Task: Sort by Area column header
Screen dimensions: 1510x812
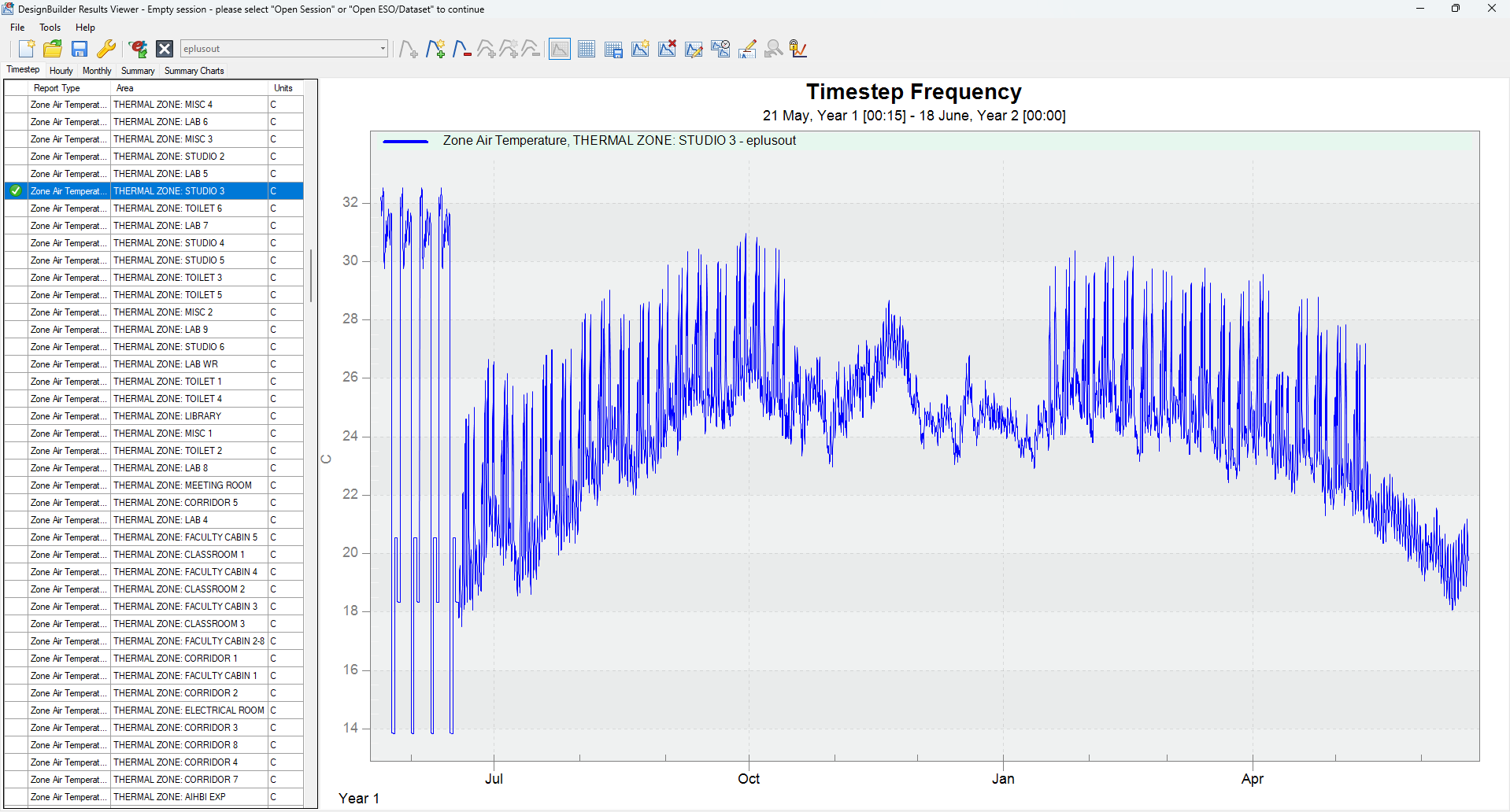Action: [x=189, y=88]
